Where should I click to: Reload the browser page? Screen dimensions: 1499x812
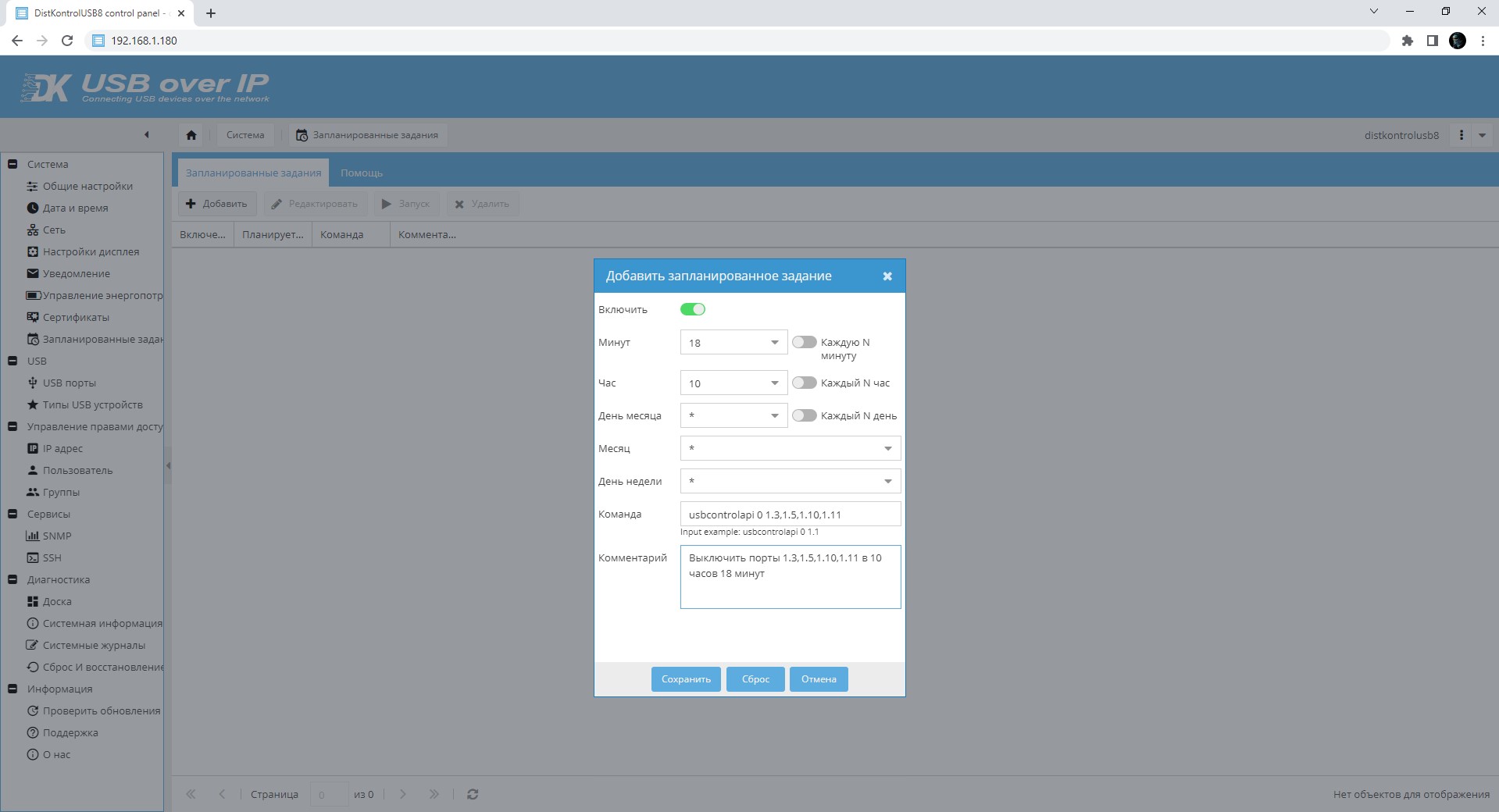click(x=67, y=41)
